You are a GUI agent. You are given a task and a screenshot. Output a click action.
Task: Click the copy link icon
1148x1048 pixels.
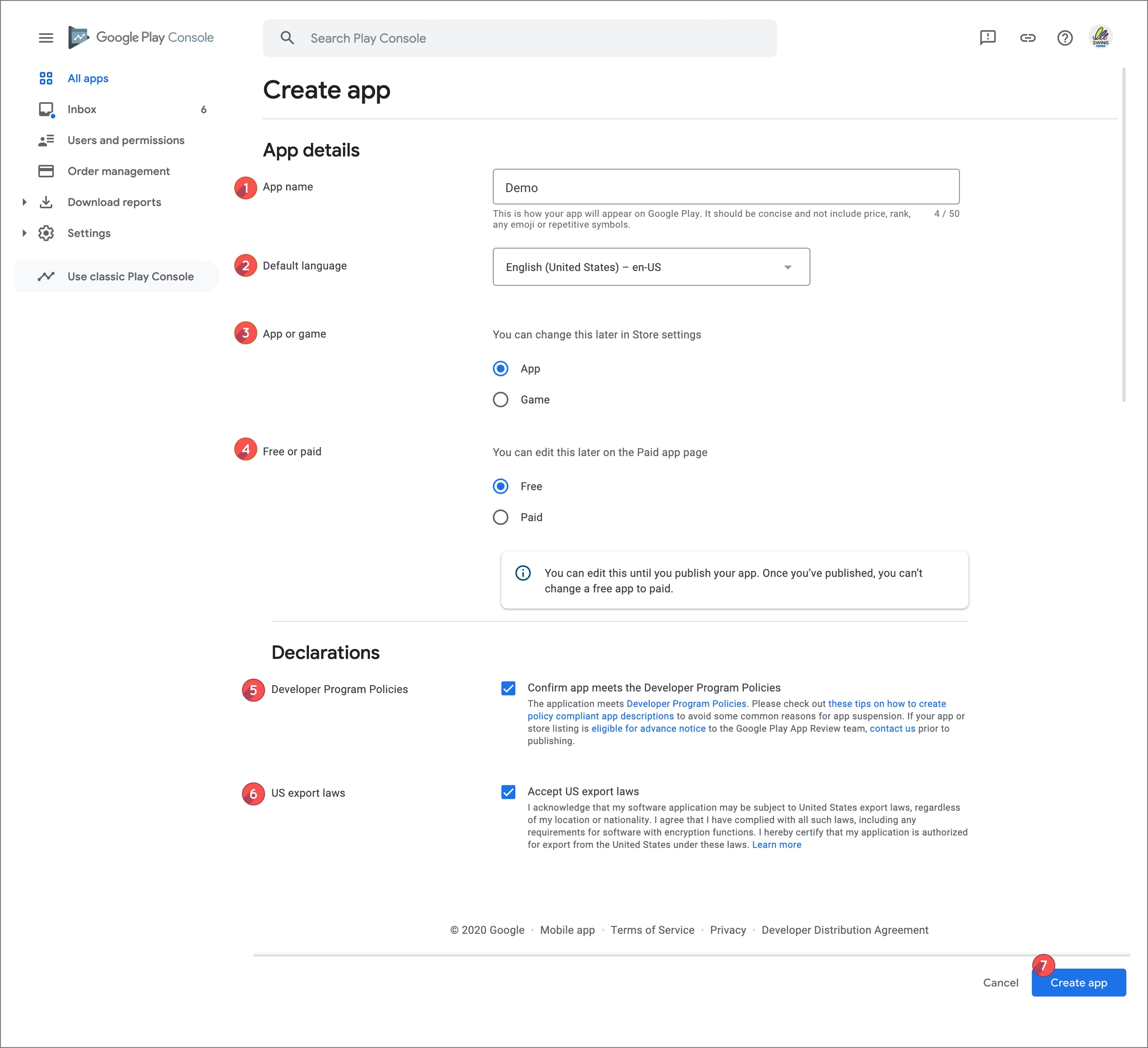(x=1027, y=37)
